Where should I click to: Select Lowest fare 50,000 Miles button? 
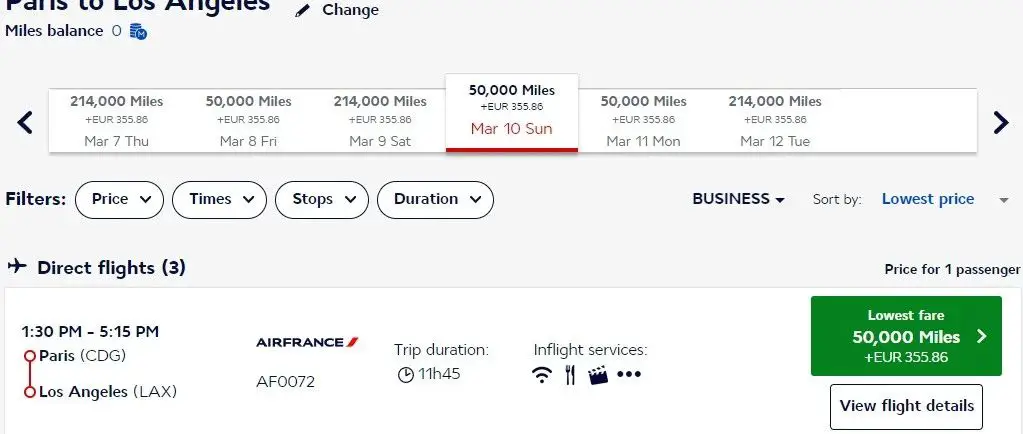click(x=907, y=336)
